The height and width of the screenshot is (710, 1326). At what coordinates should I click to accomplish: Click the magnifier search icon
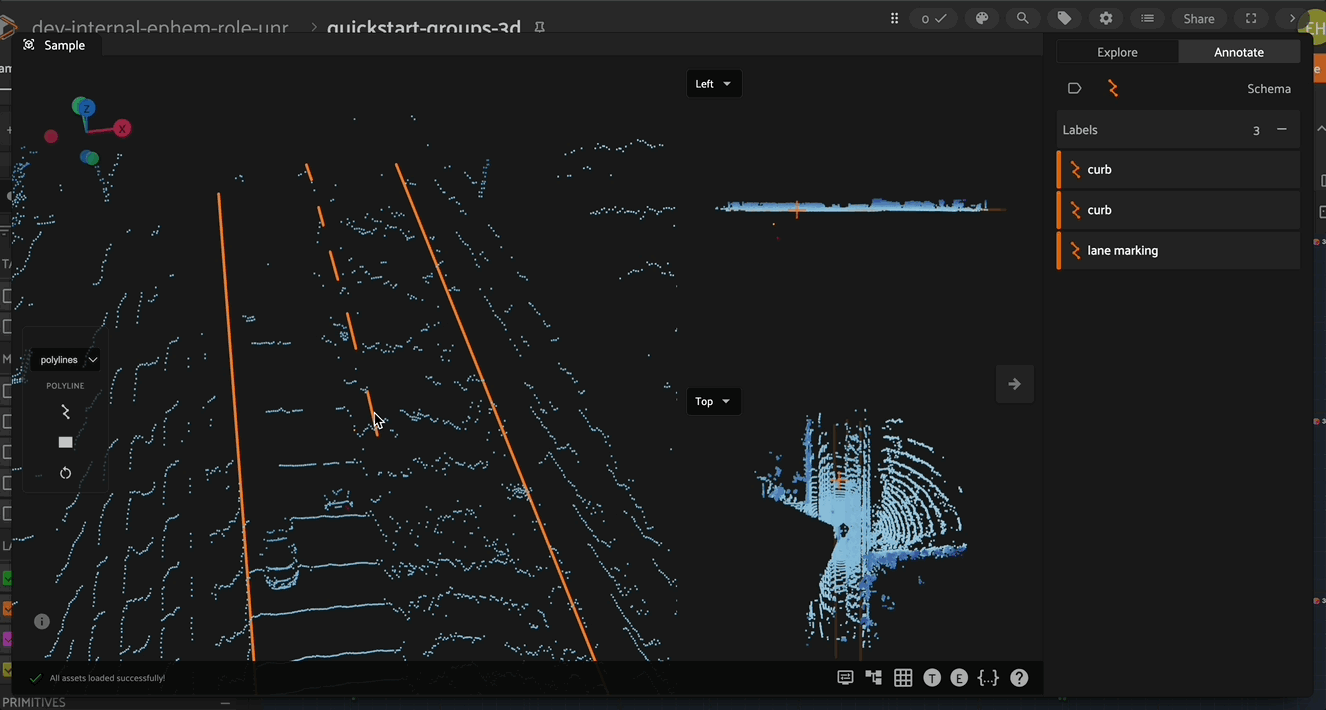[x=1023, y=18]
